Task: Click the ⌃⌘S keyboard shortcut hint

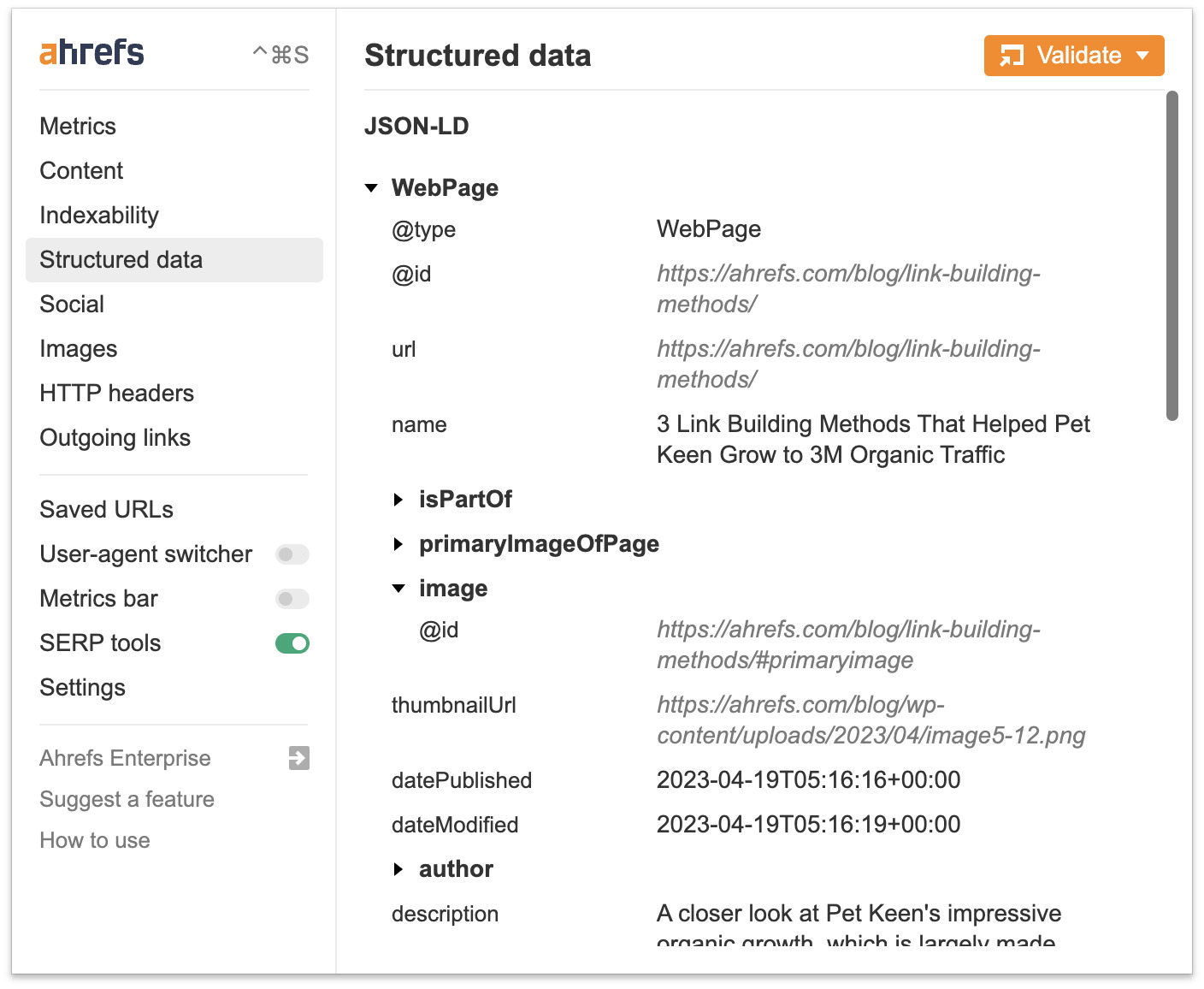Action: coord(280,55)
